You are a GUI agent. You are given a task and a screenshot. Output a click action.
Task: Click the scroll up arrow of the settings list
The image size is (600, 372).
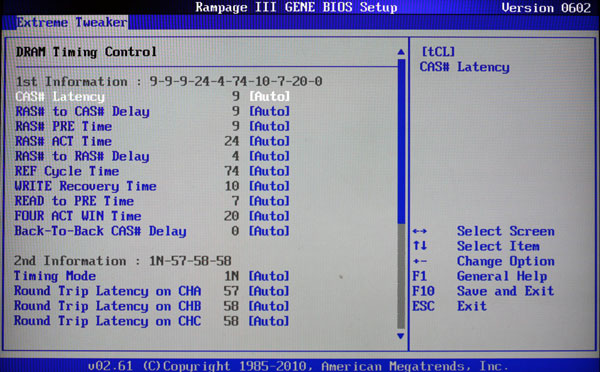click(x=401, y=52)
